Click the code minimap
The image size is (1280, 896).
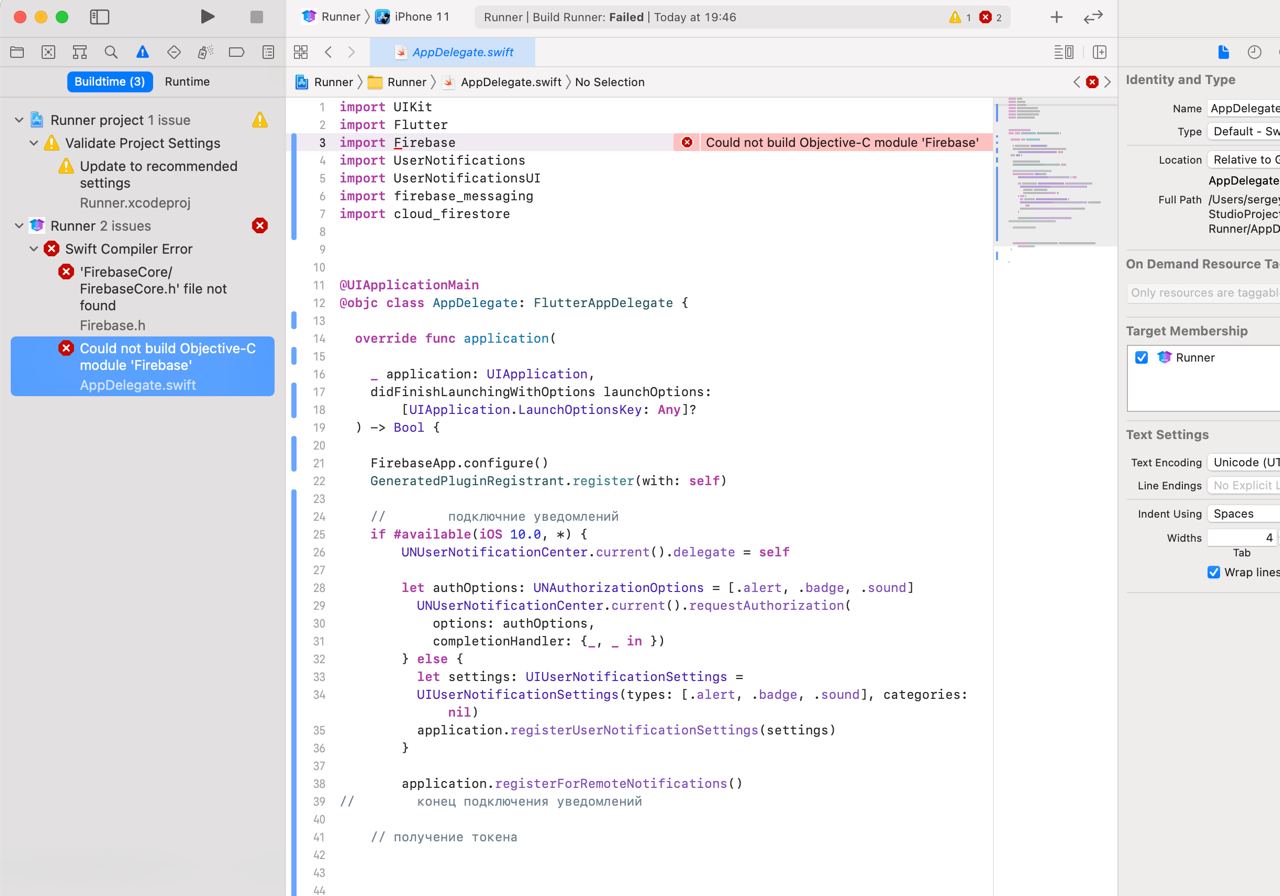pos(1055,172)
